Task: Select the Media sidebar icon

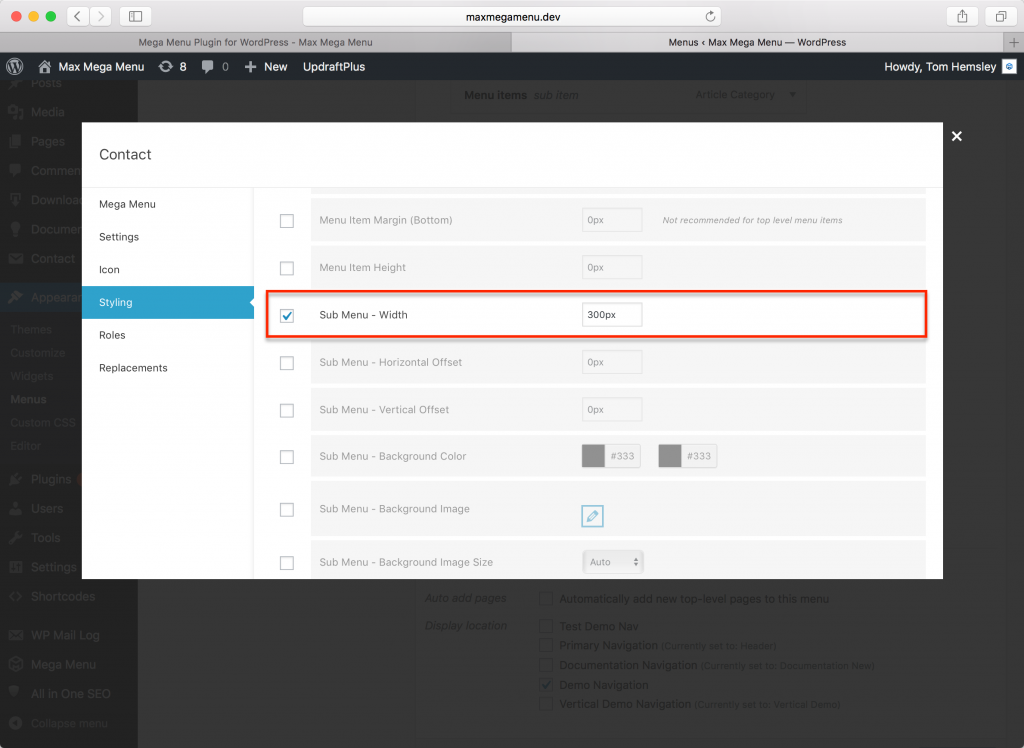Action: (15, 112)
